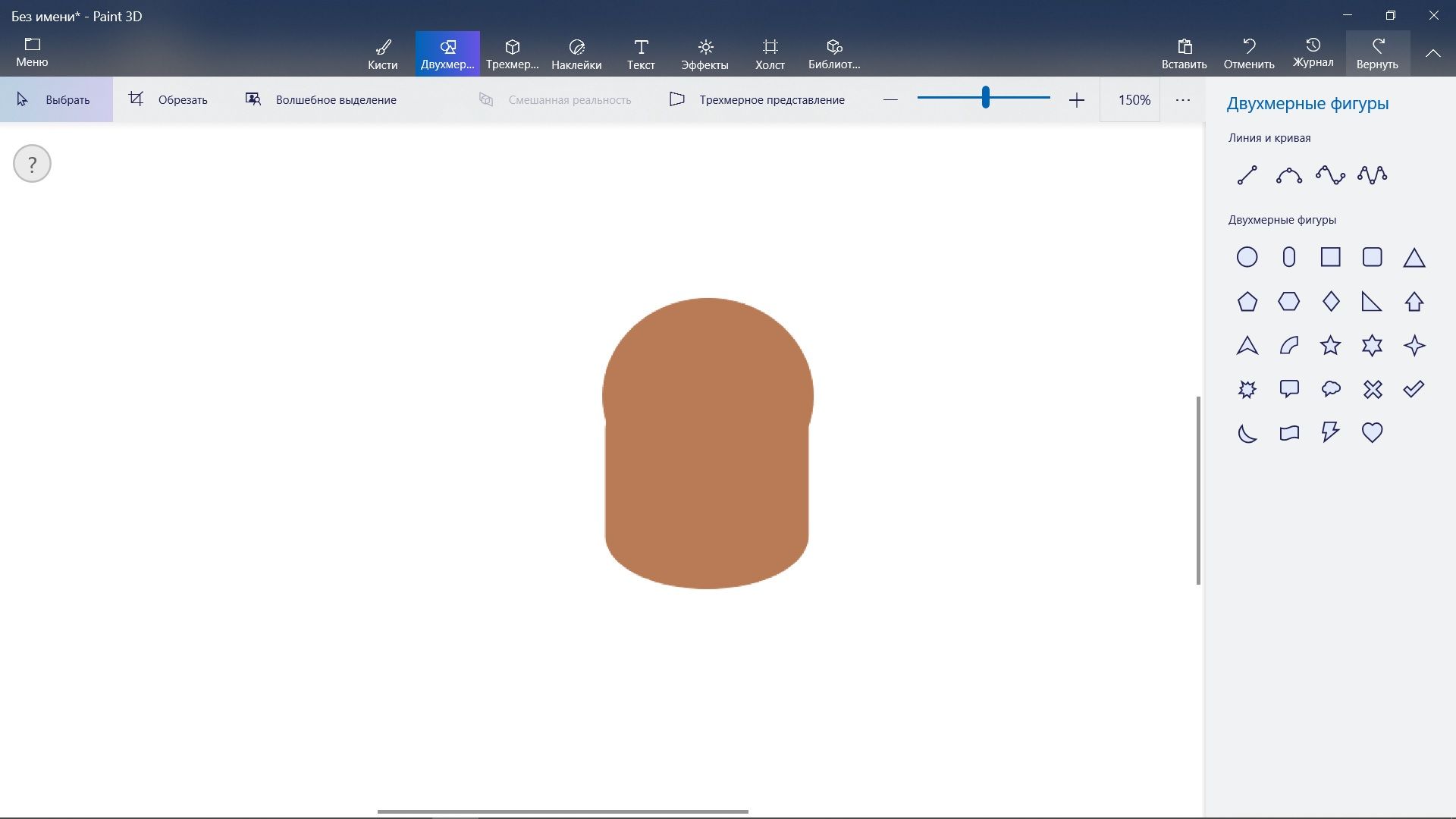Open the Текст tab
This screenshot has width=1456, height=819.
pos(641,54)
